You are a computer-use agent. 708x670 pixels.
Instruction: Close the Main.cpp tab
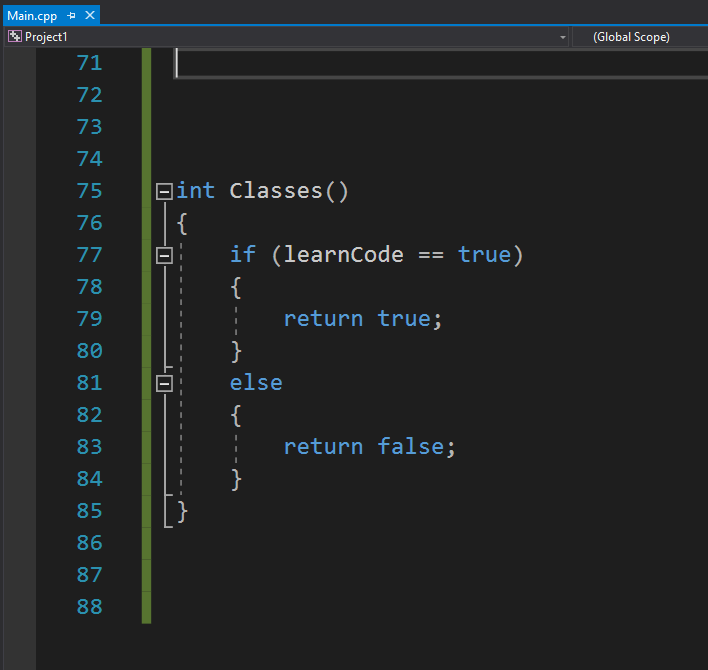[90, 16]
